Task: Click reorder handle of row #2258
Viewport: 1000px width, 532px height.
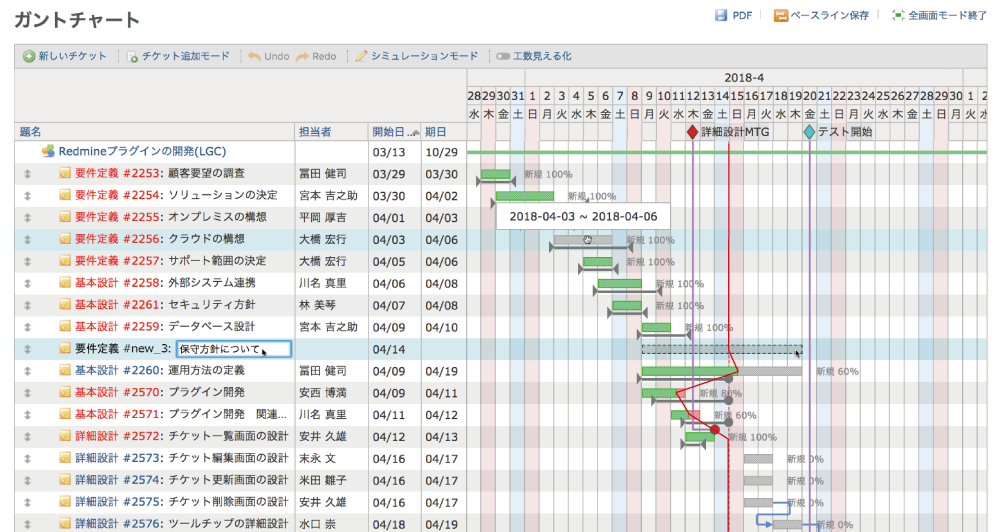Action: coord(27,283)
